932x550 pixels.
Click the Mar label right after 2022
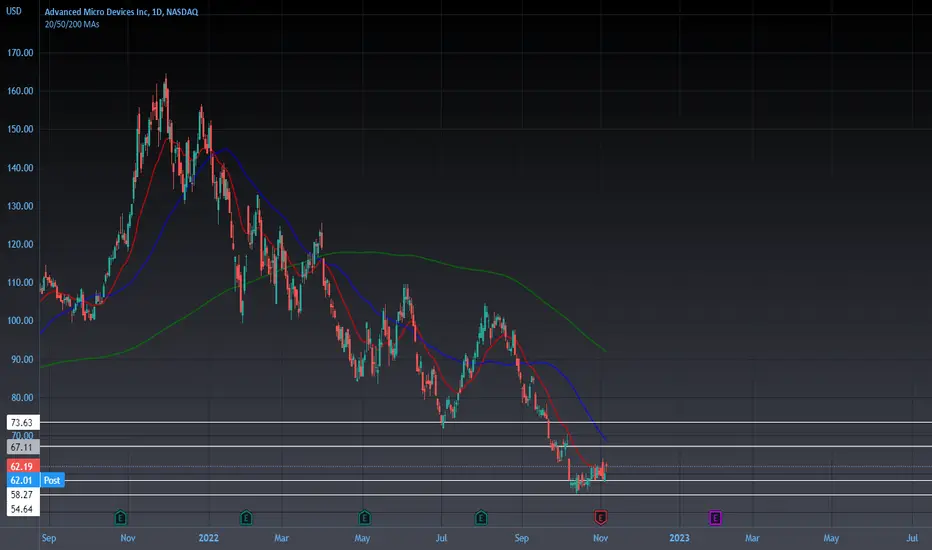[x=281, y=538]
